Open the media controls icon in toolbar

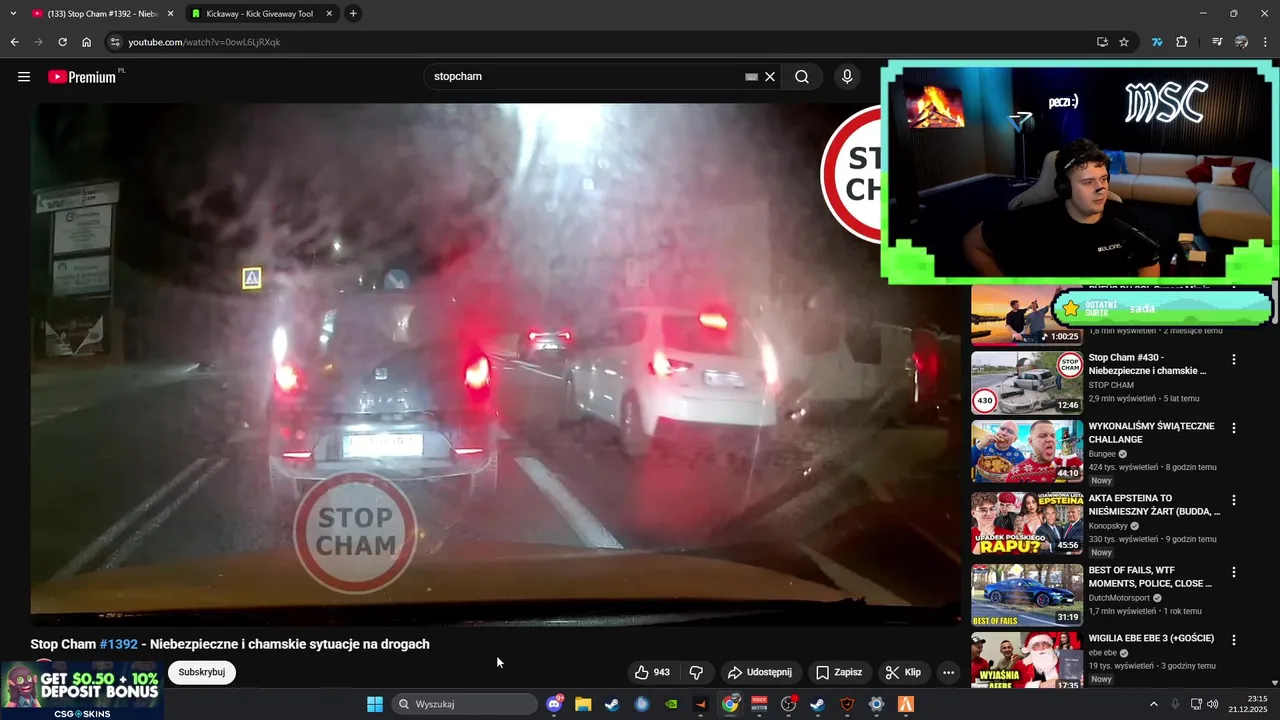click(1217, 42)
